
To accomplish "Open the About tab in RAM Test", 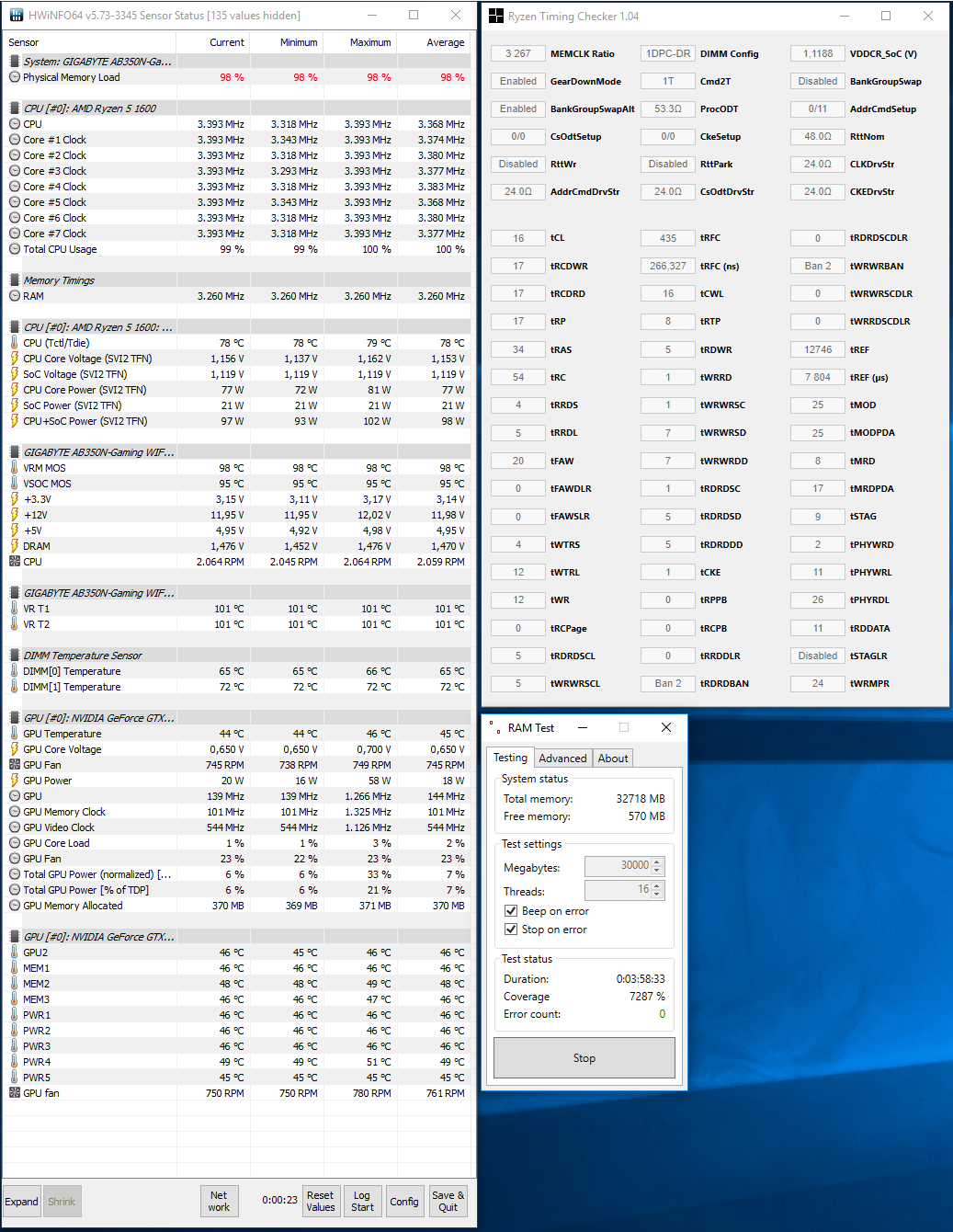I will click(612, 758).
